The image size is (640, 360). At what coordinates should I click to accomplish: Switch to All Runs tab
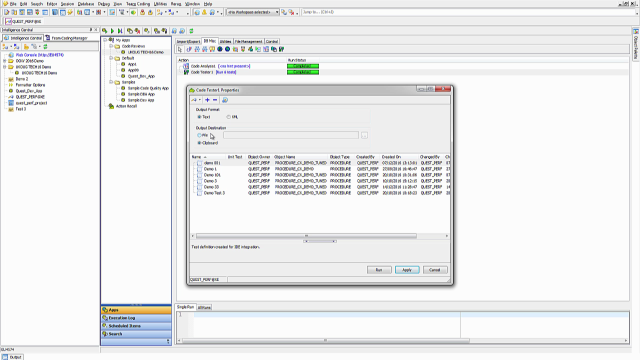(x=204, y=308)
